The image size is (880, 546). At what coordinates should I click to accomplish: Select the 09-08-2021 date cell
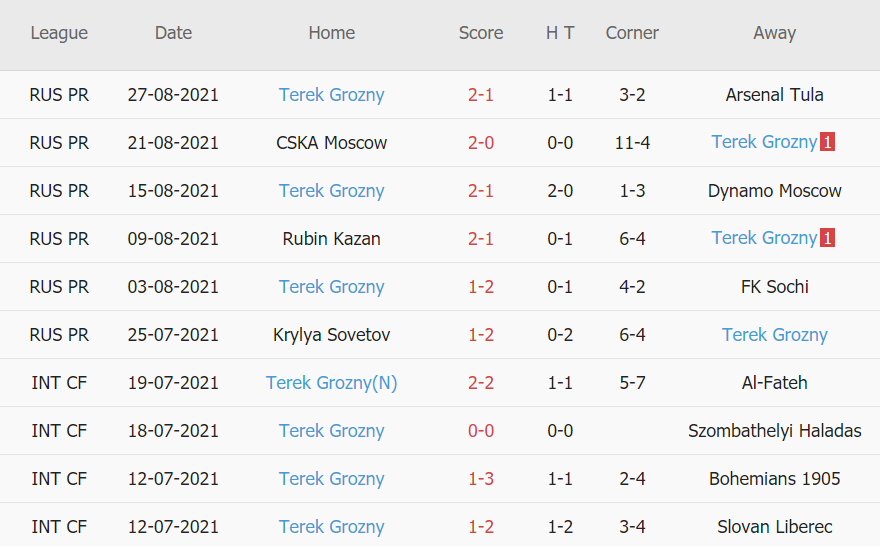pyautogui.click(x=173, y=239)
